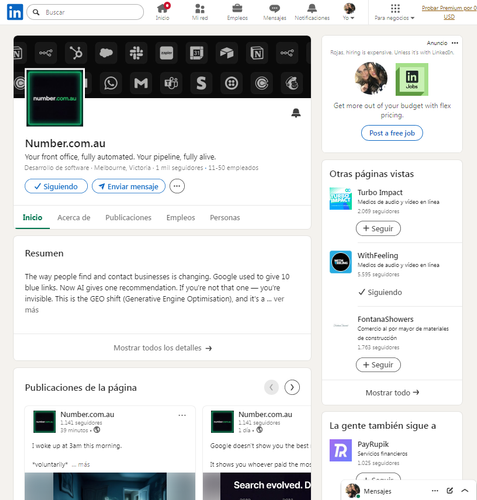Open first post Number.com.au avatar
The width and height of the screenshot is (477, 500).
[45, 422]
